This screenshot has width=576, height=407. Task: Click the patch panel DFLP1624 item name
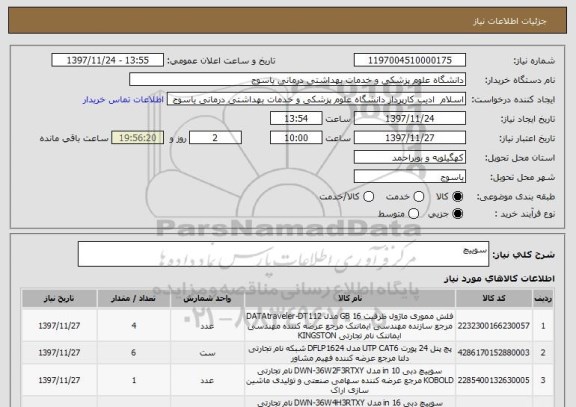(x=350, y=353)
